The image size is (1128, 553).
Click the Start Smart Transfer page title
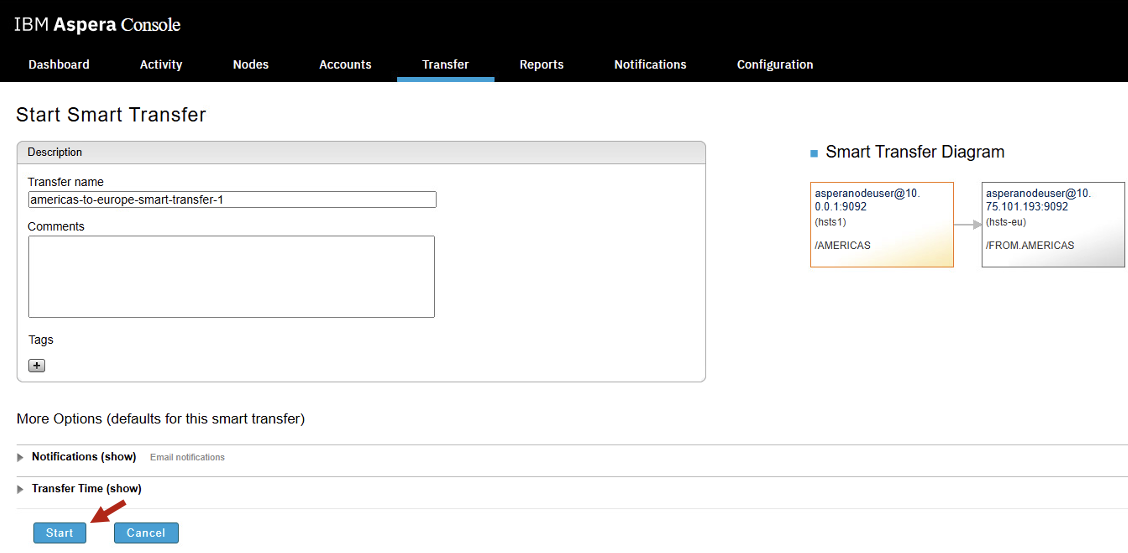click(x=111, y=115)
